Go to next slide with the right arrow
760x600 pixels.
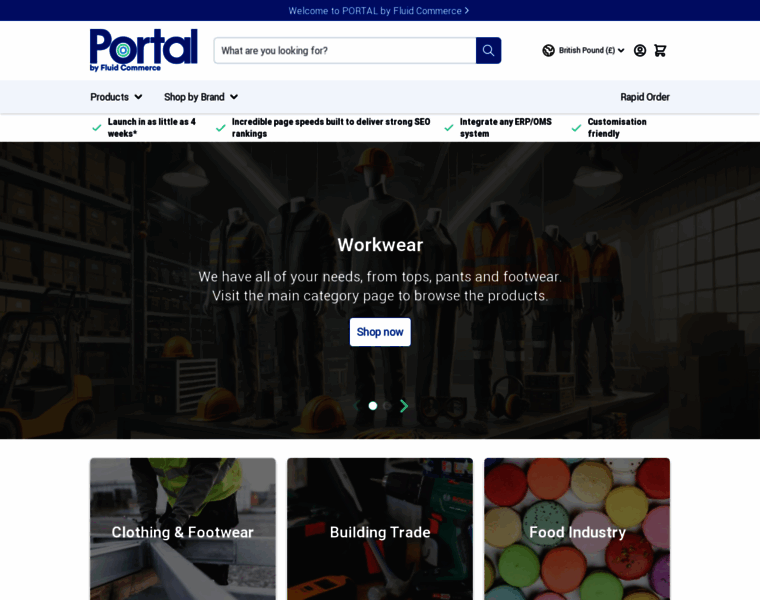click(404, 406)
